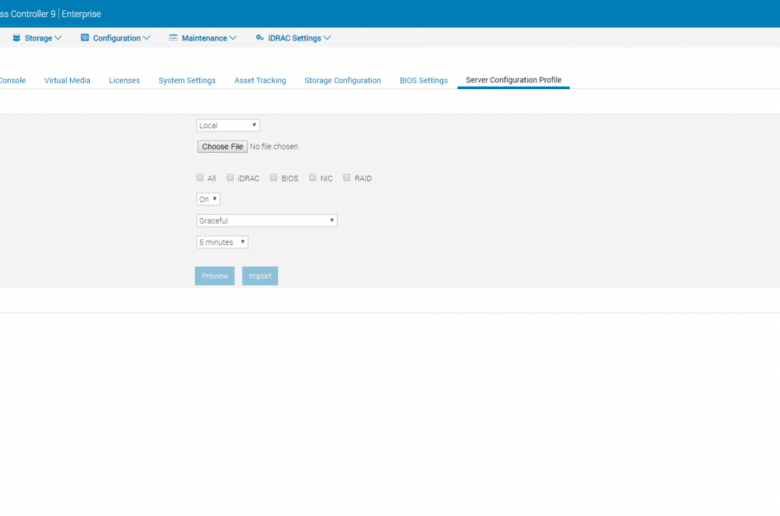Screen dimensions: 780x516
Task: Open the Graceful shutdown type dropdown
Action: click(267, 220)
